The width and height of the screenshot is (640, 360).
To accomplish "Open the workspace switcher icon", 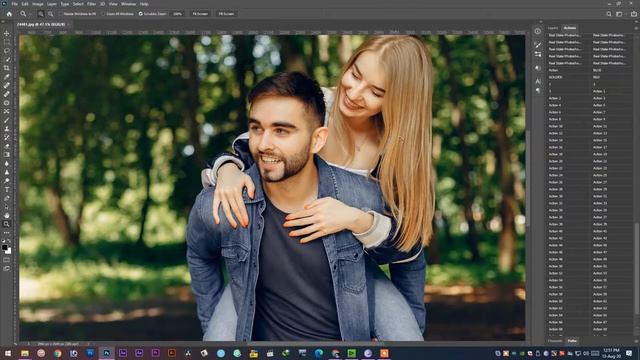I will 620,14.
